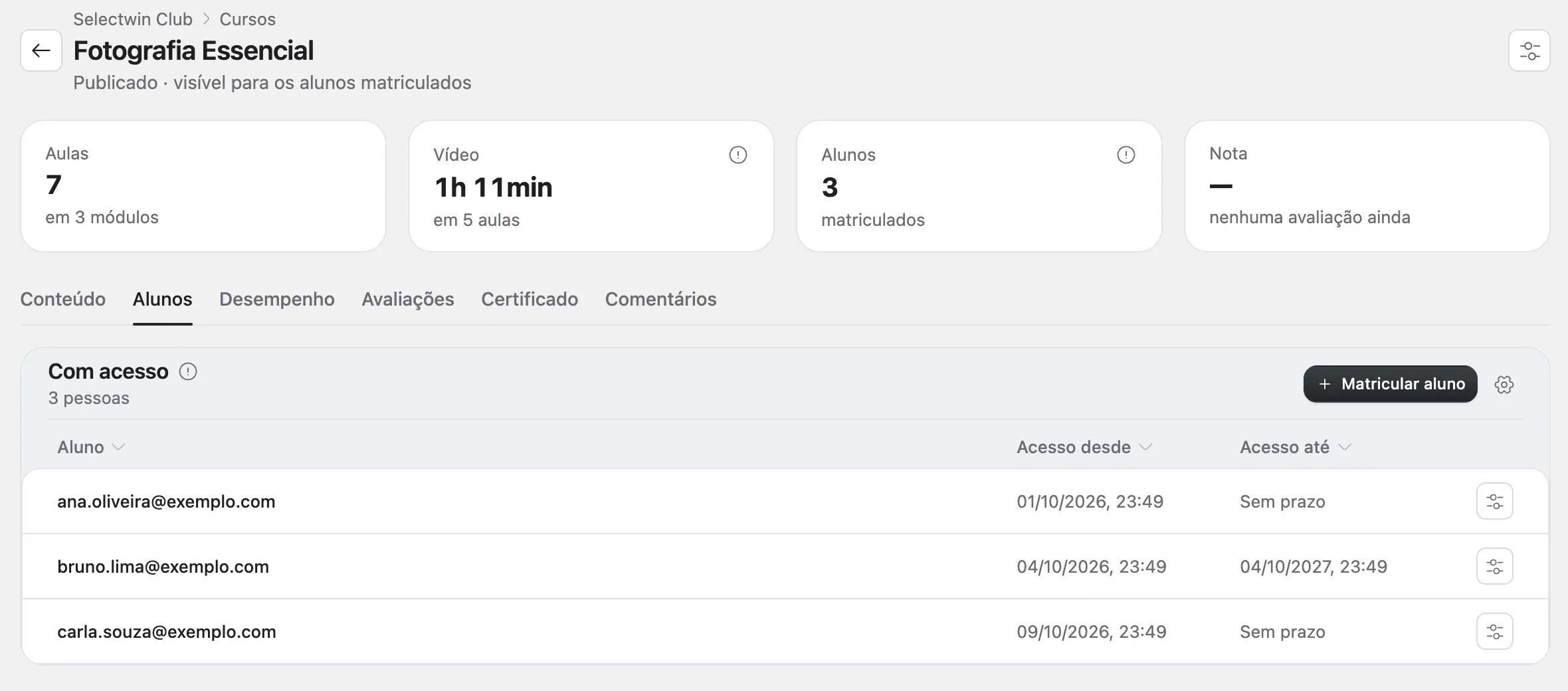Click the Matricular aluno button
Screen dimensions: 1568x691
(x=1390, y=384)
